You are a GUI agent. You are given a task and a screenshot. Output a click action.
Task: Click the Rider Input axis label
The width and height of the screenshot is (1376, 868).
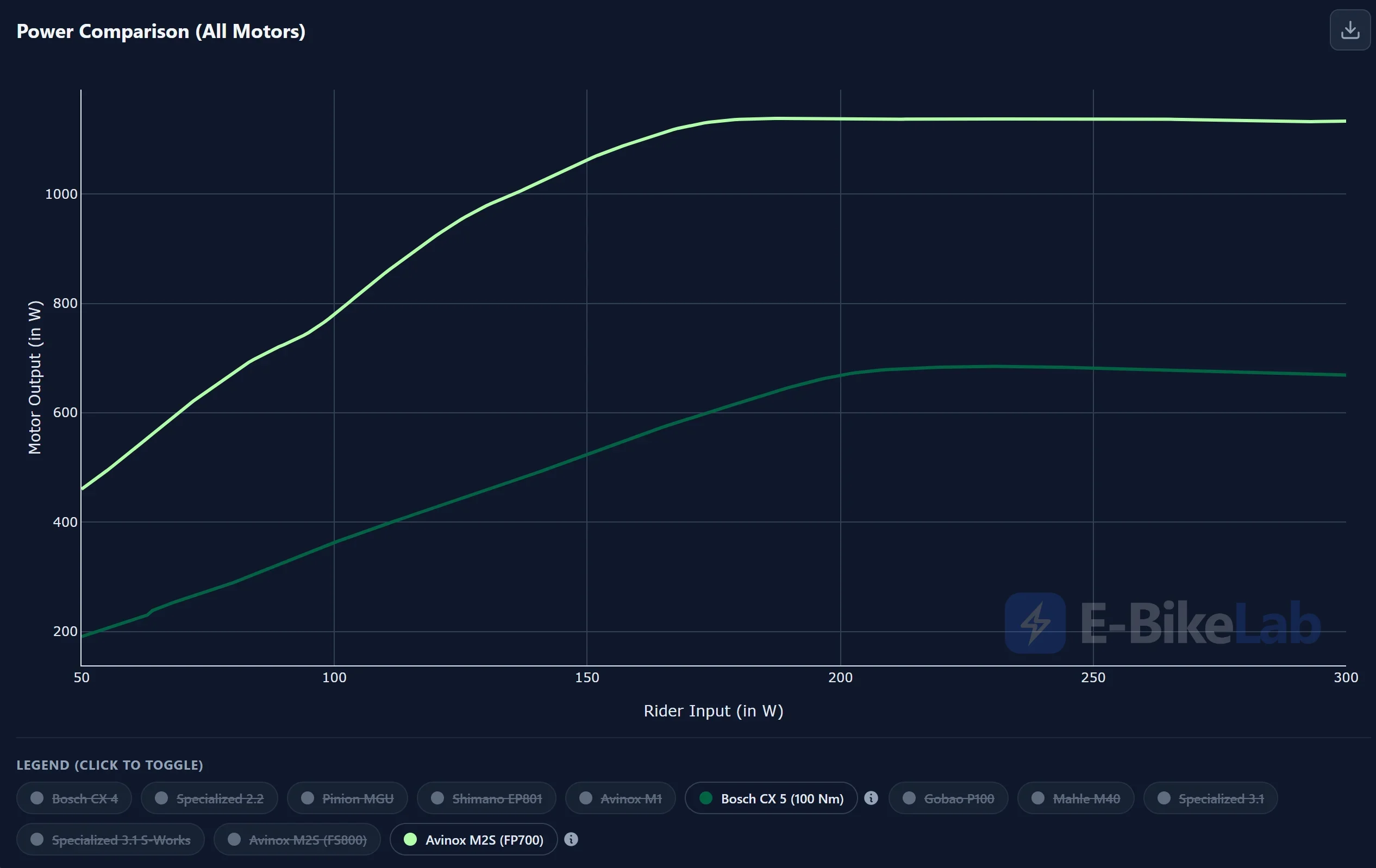[x=713, y=711]
